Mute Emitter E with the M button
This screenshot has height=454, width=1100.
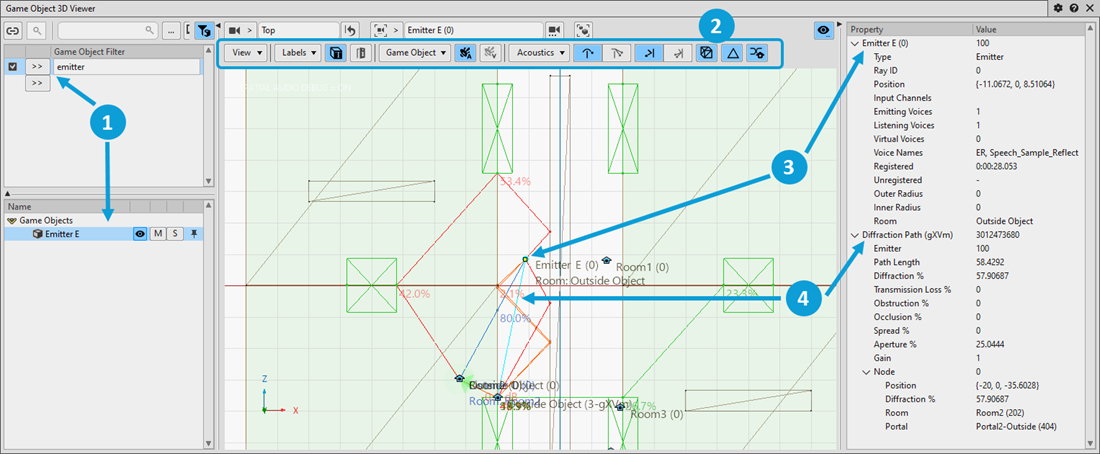click(158, 234)
